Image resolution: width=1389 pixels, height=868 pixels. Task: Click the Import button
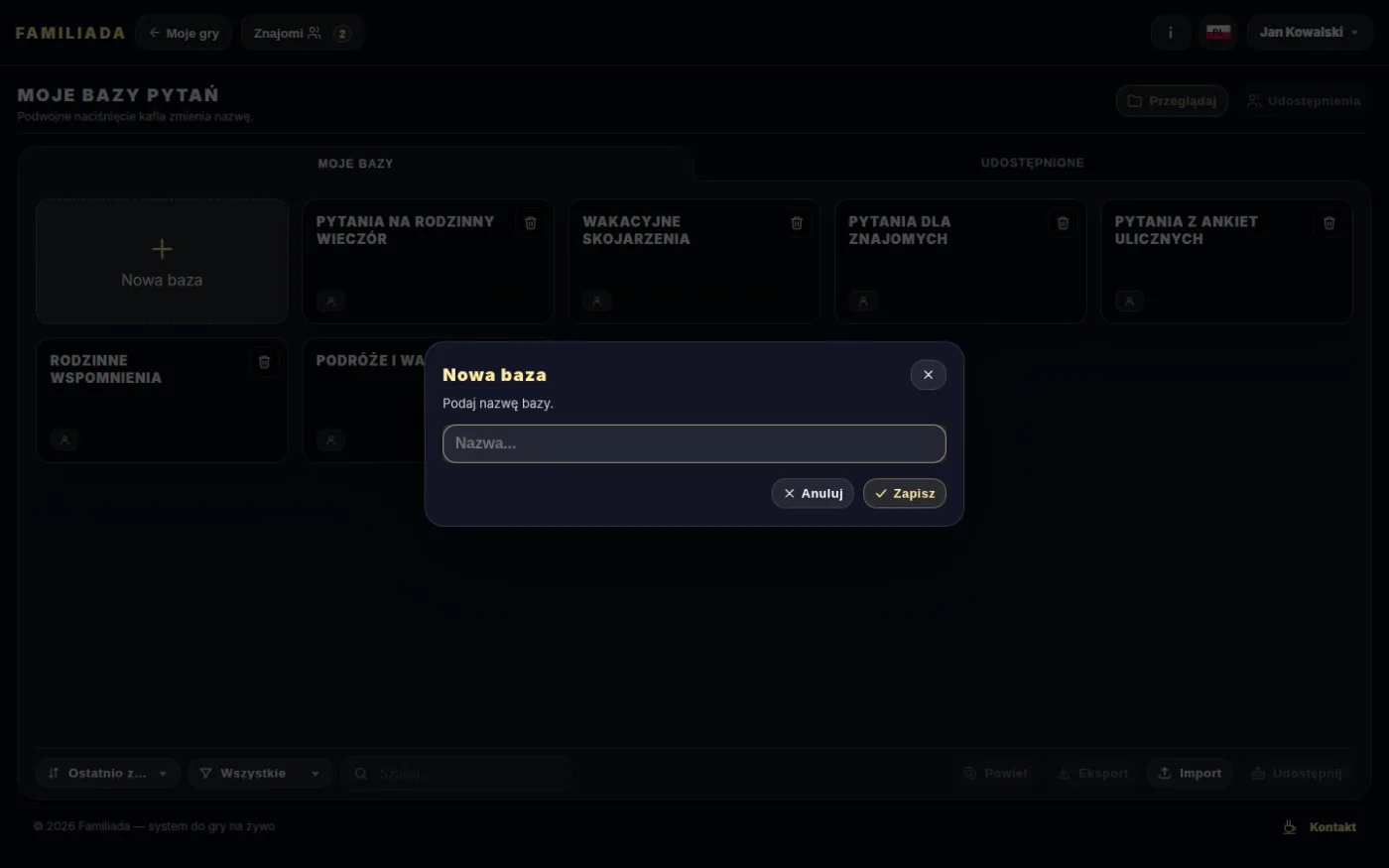click(1191, 774)
